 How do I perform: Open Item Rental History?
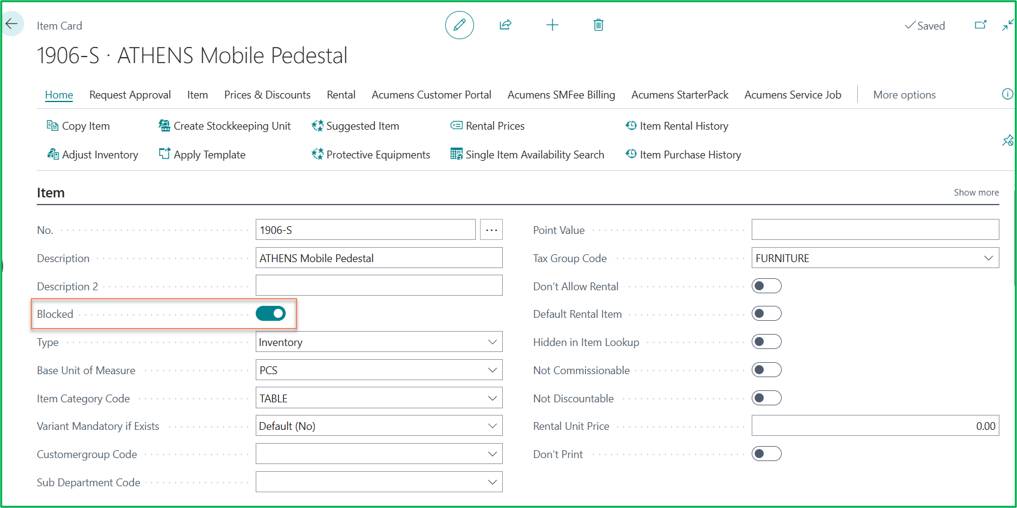click(676, 126)
